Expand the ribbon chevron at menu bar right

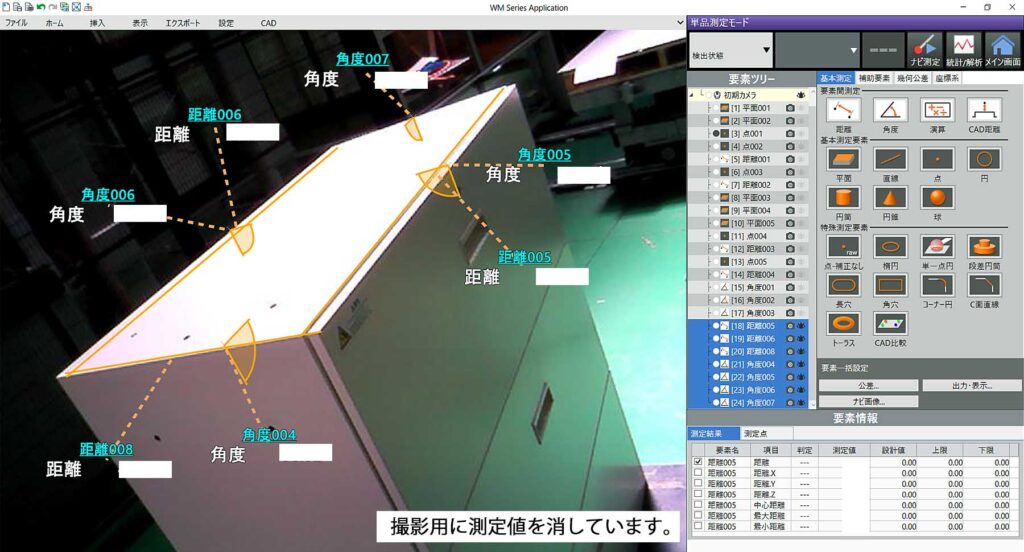click(677, 22)
